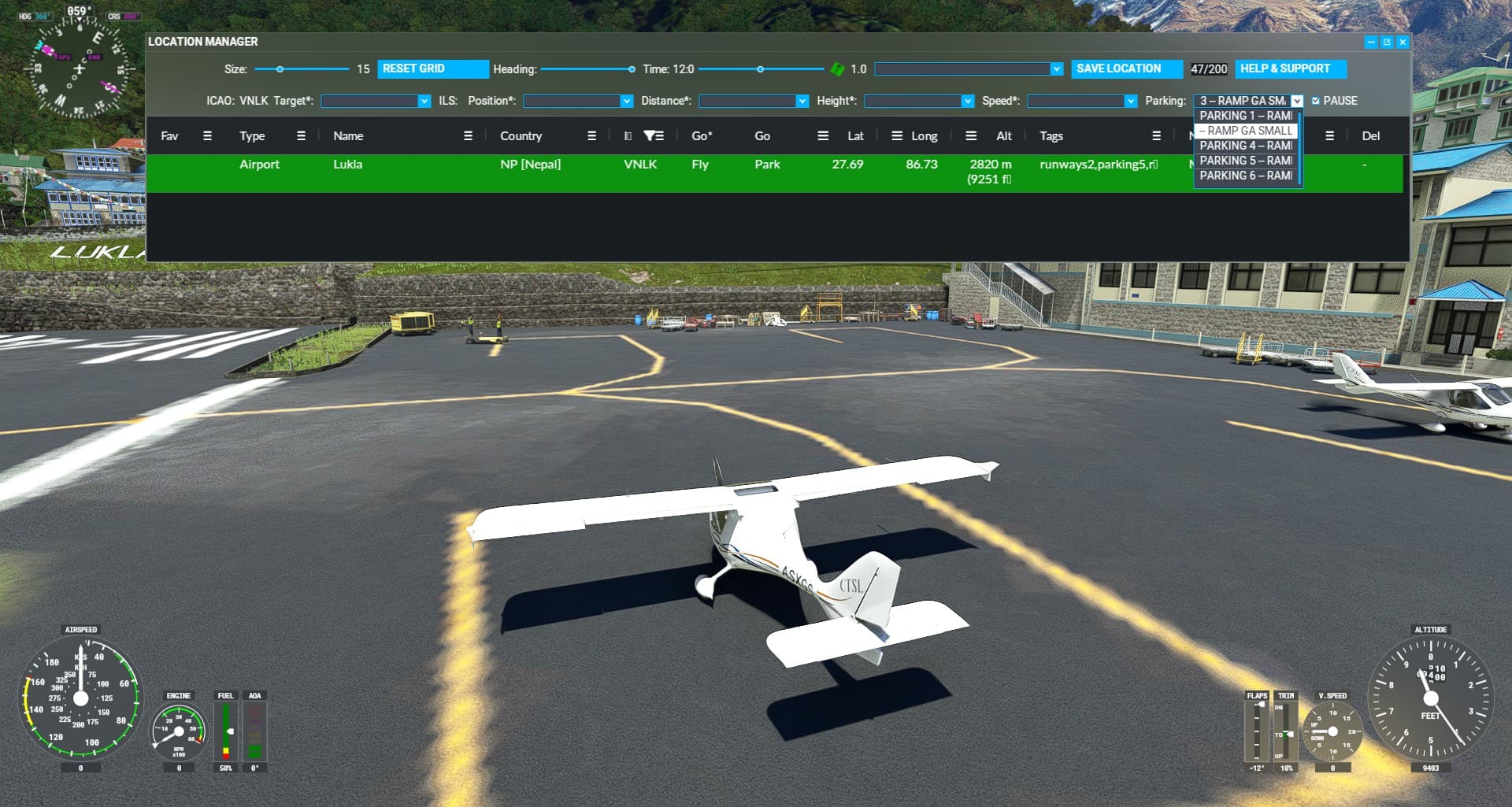Toggle the PAUSE checkbox
The width and height of the screenshot is (1512, 807).
coord(1315,101)
